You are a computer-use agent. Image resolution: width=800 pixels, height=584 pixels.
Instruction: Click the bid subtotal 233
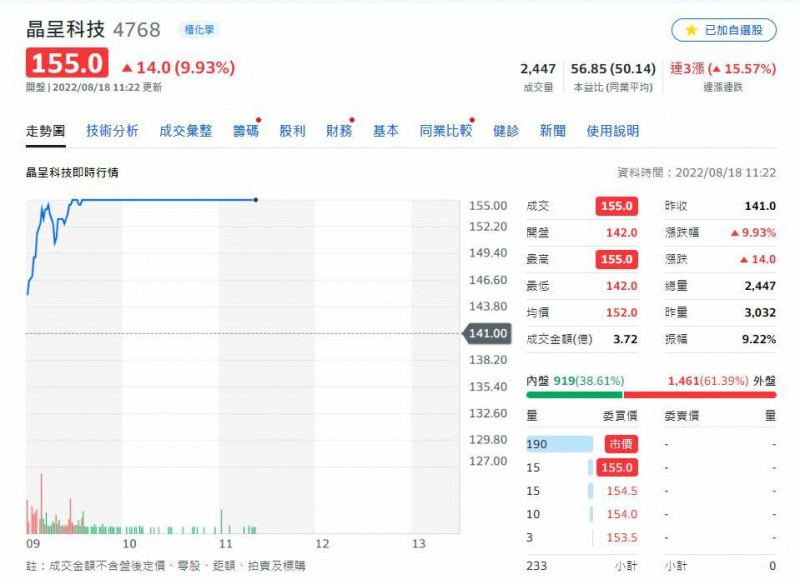[x=537, y=566]
